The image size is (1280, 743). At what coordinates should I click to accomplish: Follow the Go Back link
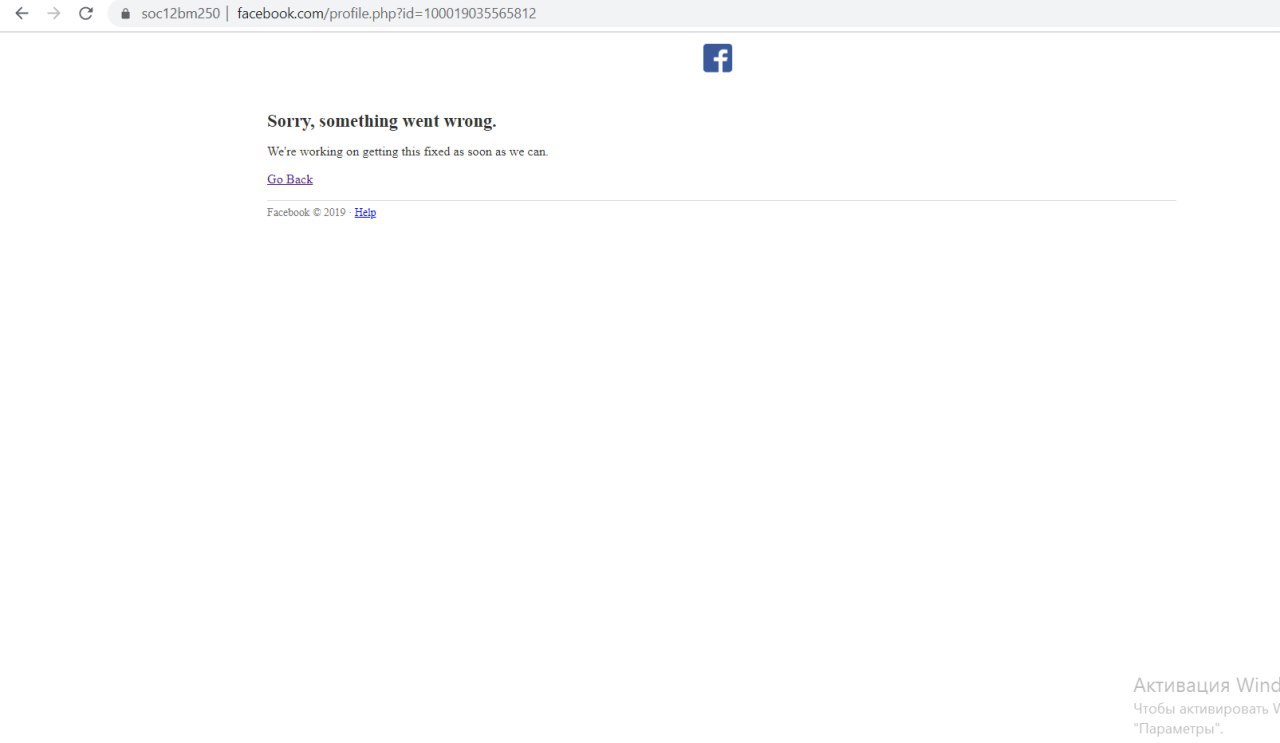click(x=290, y=179)
